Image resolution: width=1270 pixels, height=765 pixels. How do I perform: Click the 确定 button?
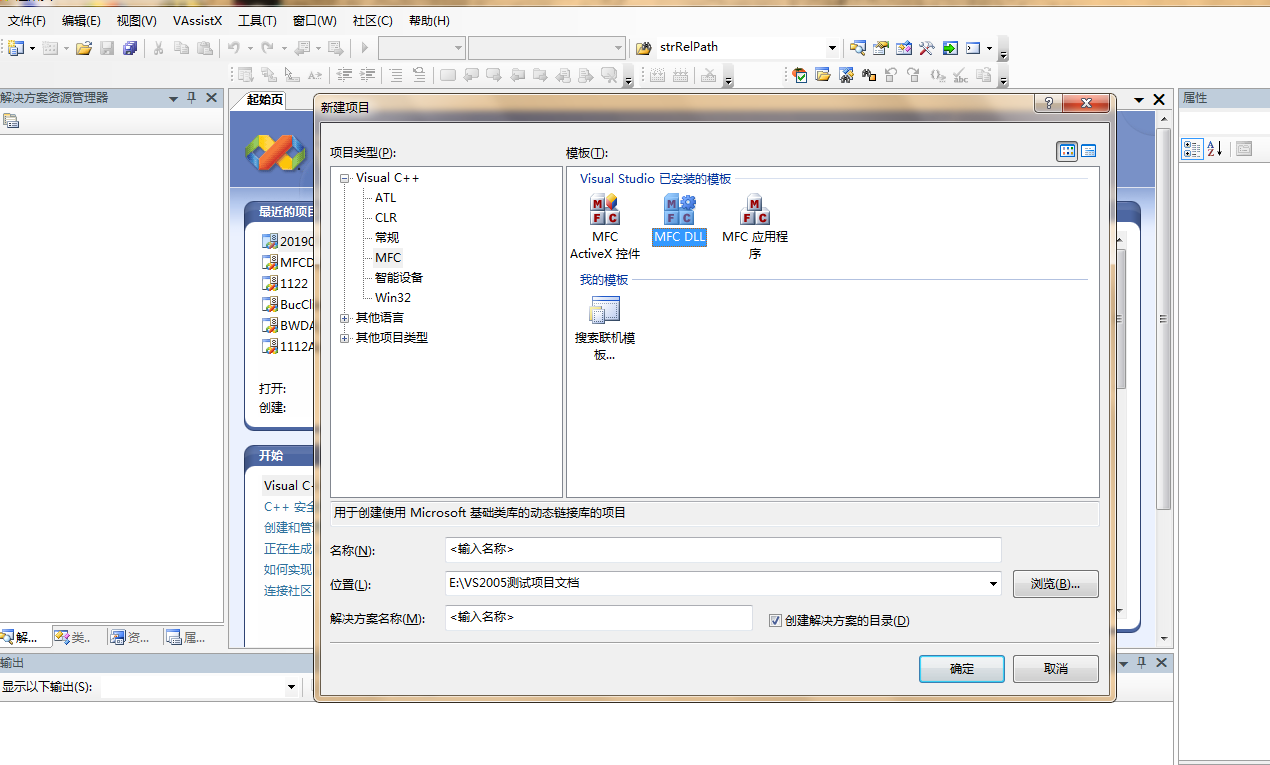961,669
